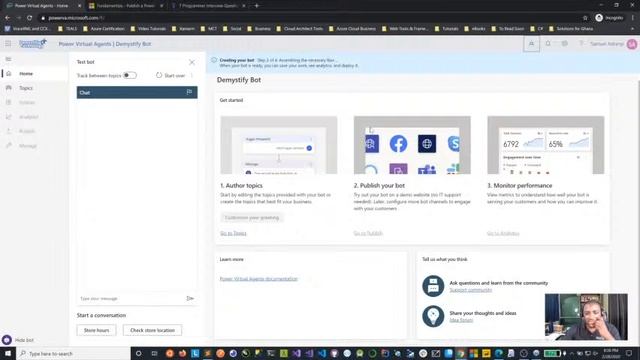Click Hide bot at bottom left

(18, 340)
